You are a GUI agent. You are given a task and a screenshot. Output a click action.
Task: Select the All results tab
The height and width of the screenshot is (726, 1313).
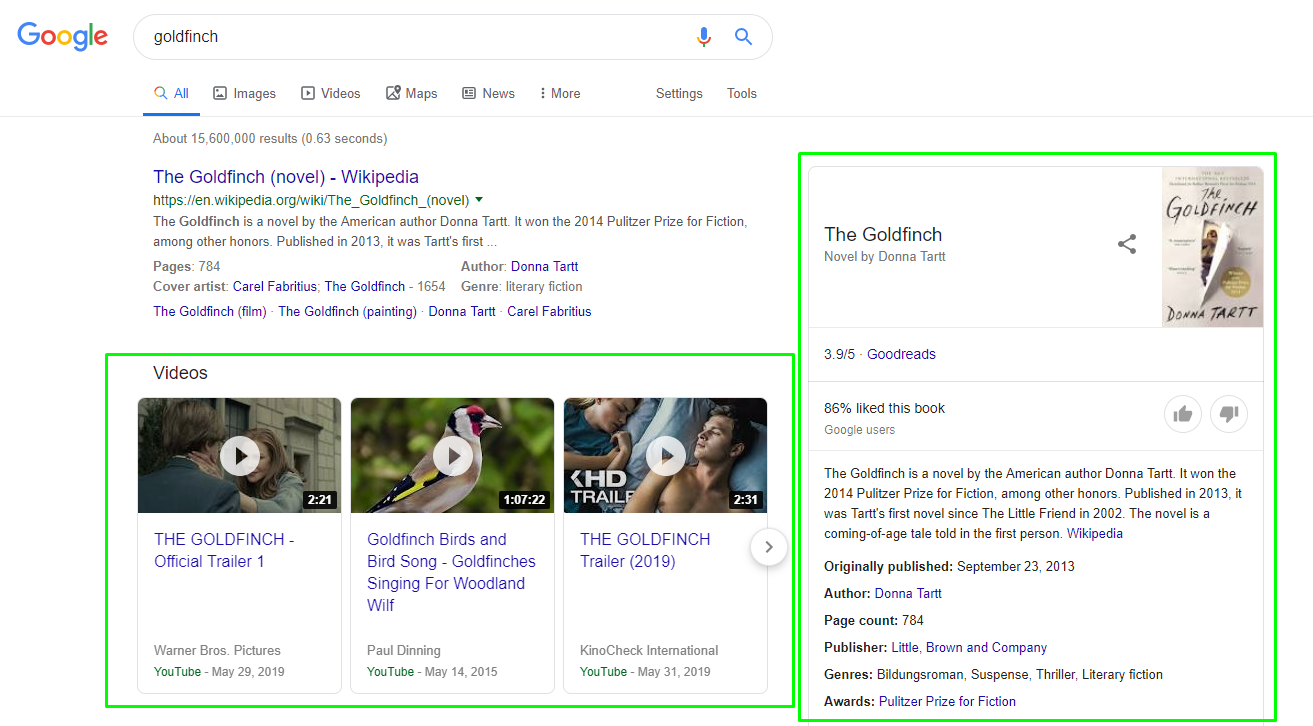[x=171, y=93]
